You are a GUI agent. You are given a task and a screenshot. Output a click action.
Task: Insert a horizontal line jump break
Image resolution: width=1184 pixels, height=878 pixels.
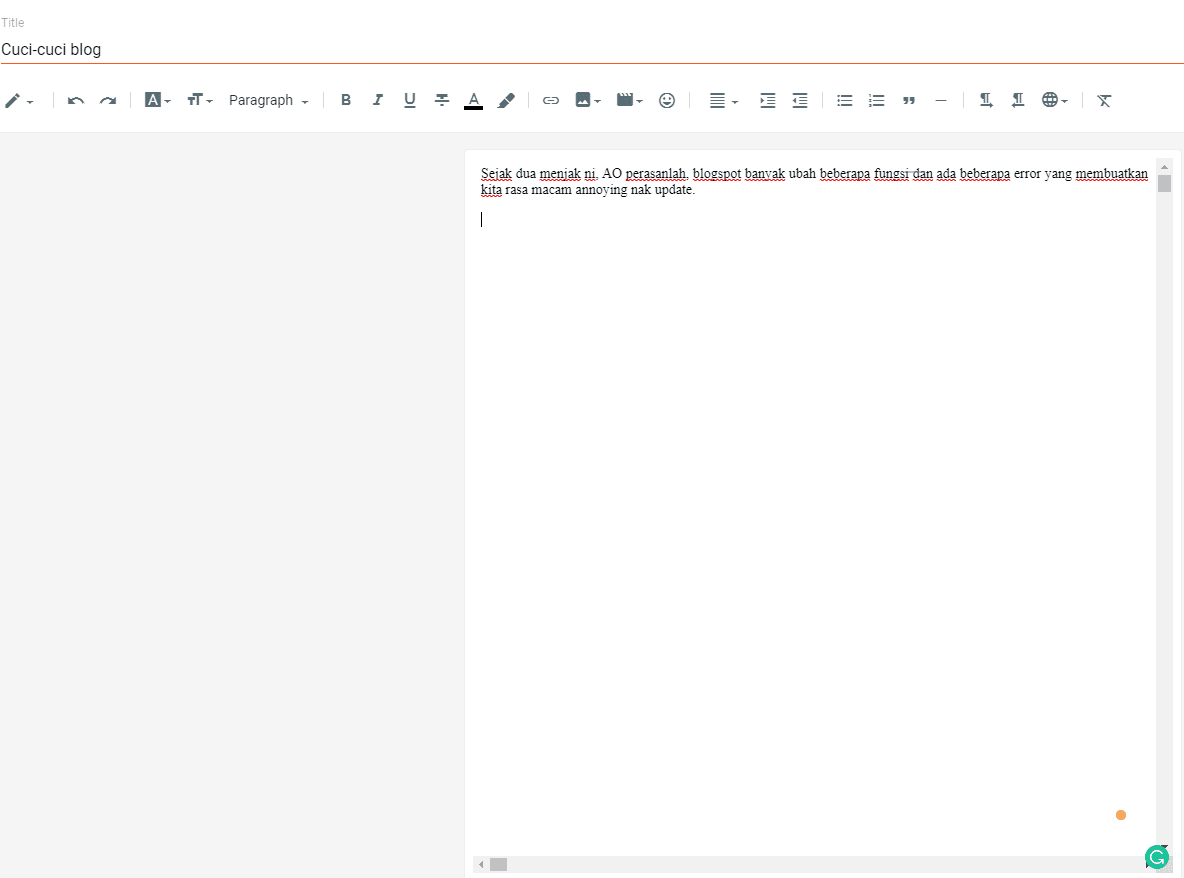click(x=941, y=100)
